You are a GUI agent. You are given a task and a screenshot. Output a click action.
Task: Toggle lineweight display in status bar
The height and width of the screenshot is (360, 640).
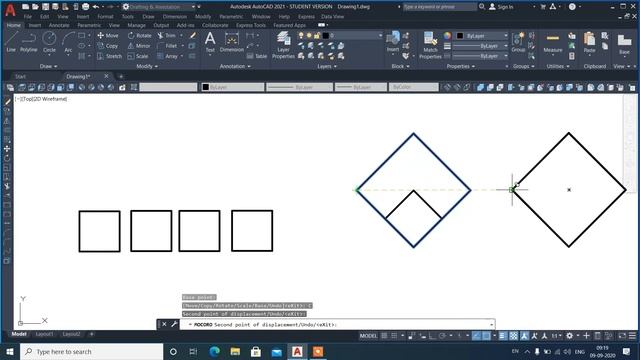click(502, 336)
